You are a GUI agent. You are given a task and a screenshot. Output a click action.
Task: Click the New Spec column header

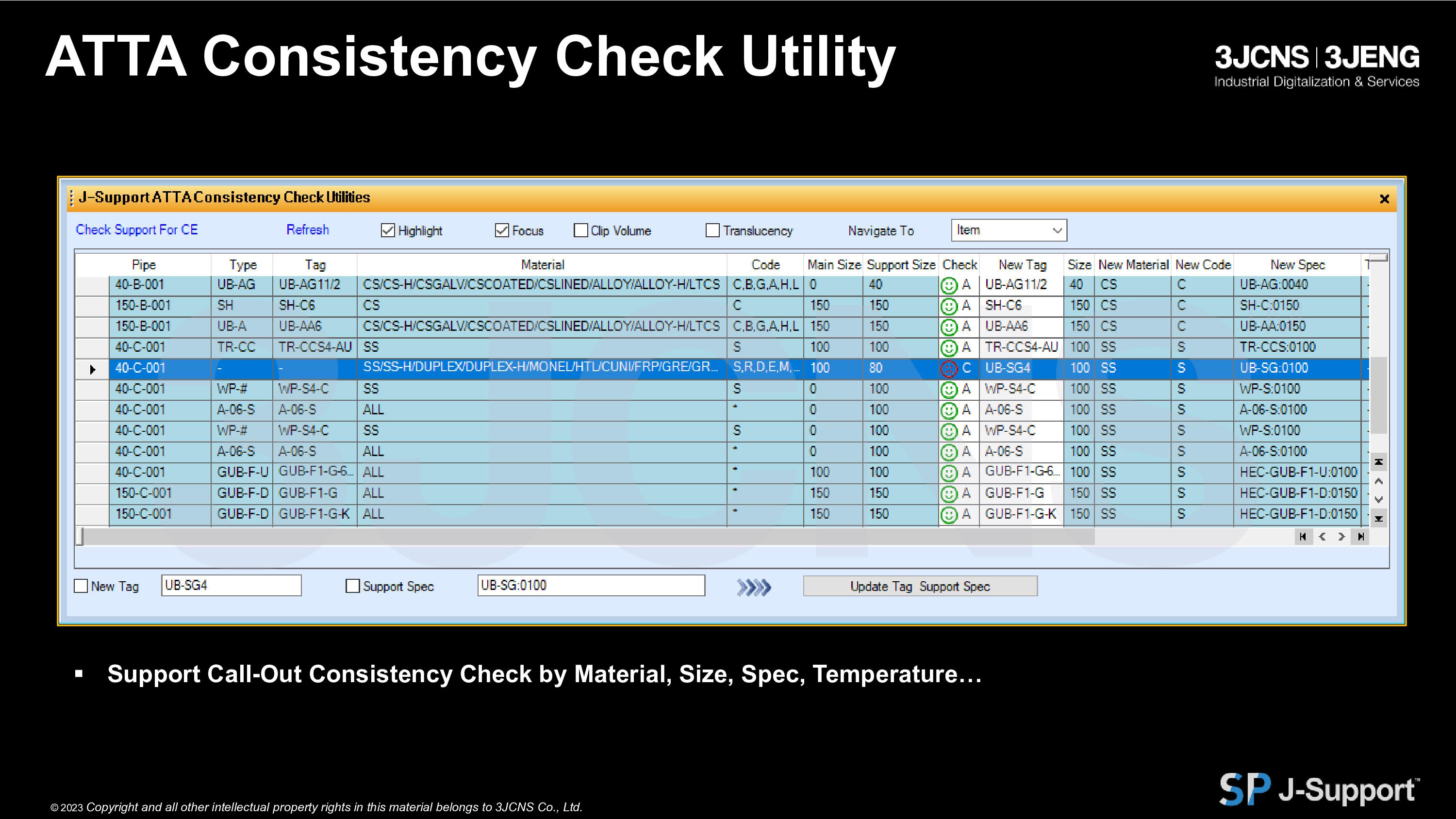(1297, 264)
